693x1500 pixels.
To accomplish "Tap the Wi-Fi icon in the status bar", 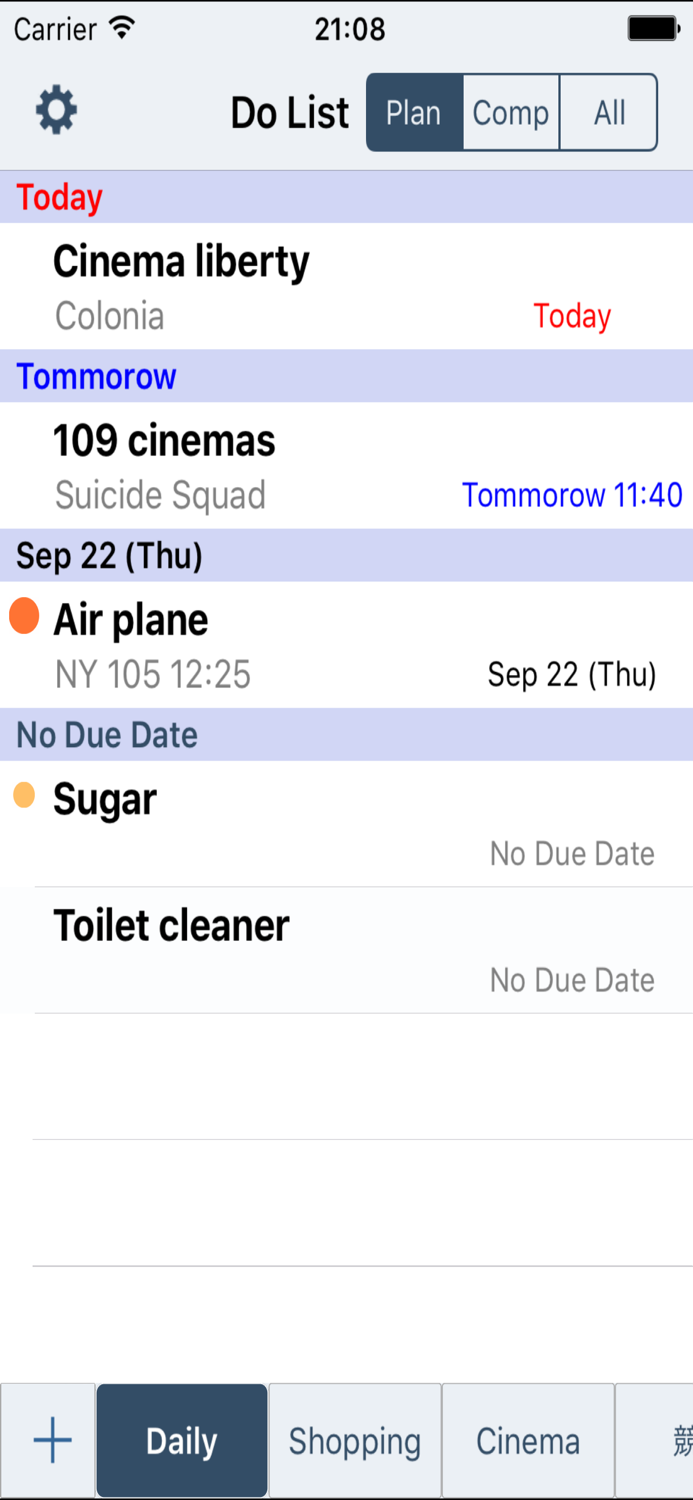I will tap(124, 29).
